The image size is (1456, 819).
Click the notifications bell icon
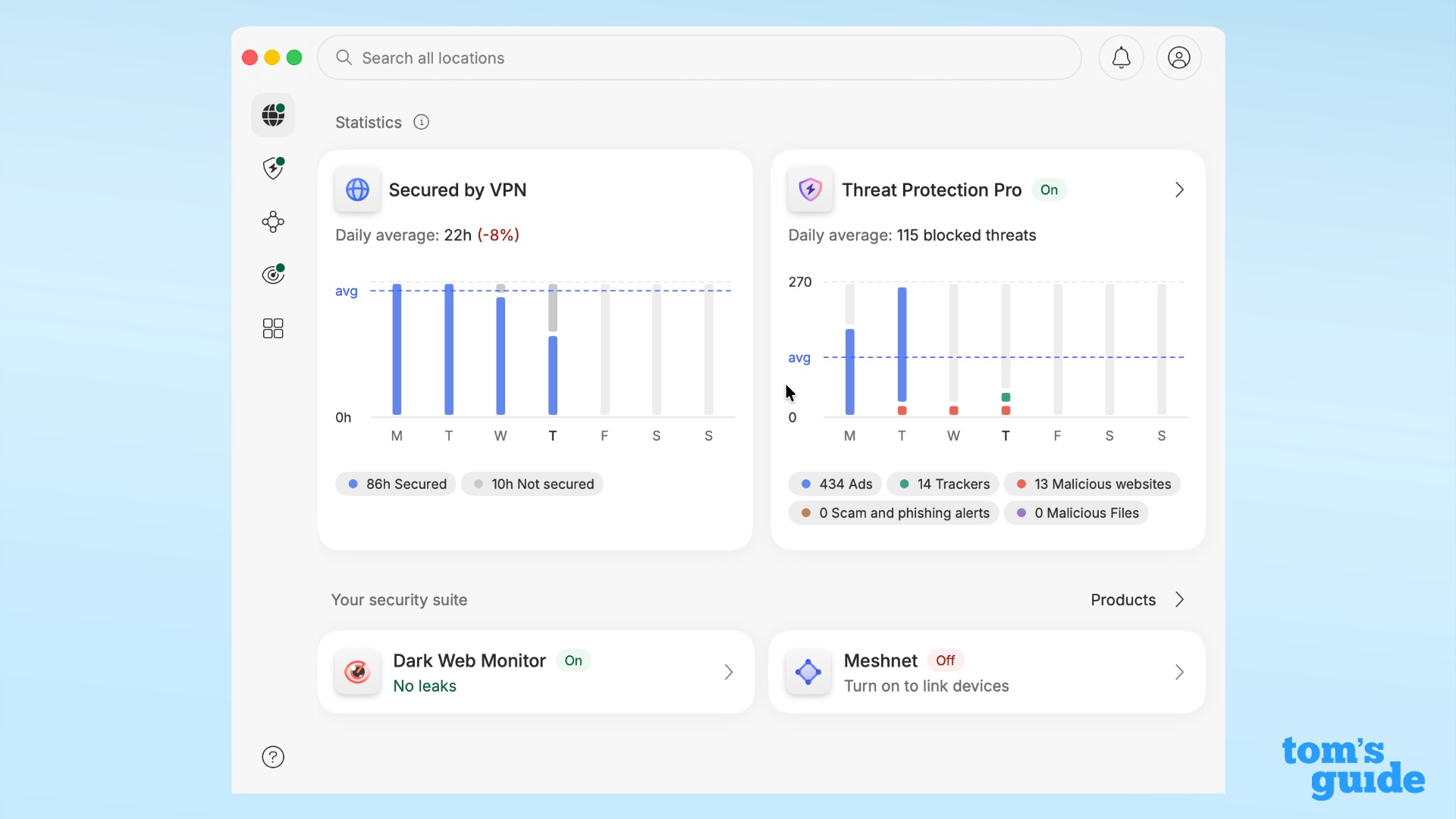pyautogui.click(x=1121, y=58)
